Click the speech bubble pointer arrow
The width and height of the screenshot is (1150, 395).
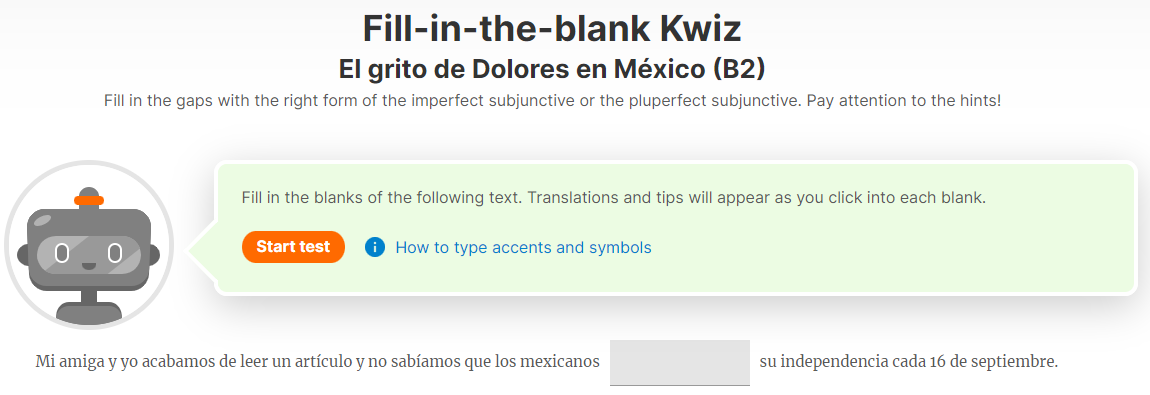click(202, 251)
